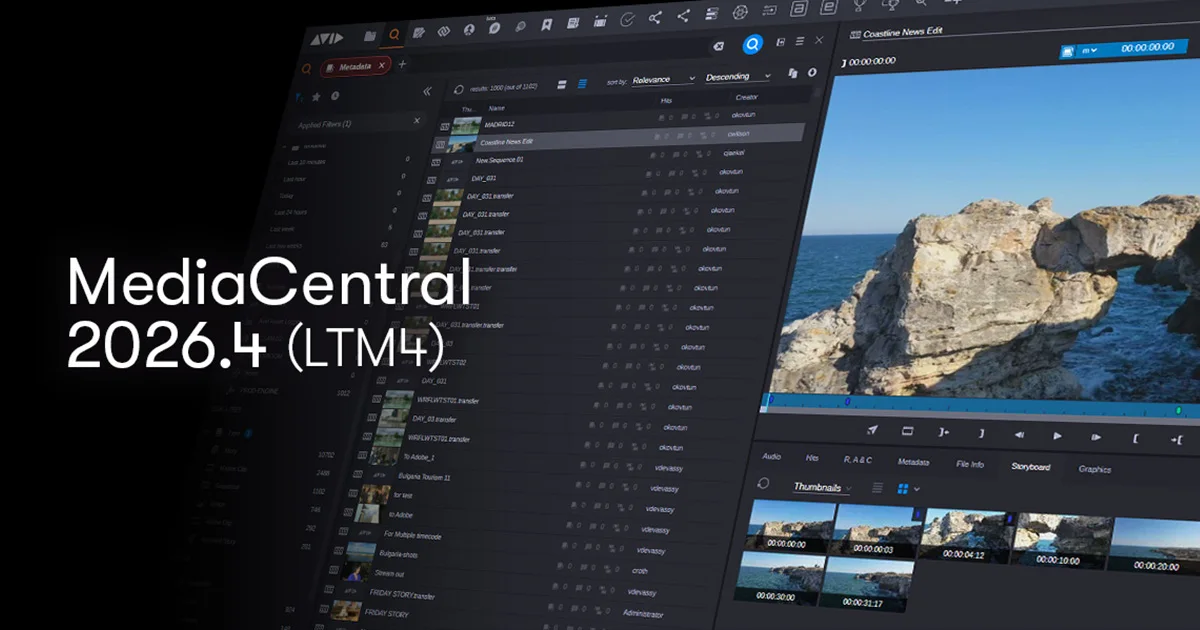The width and height of the screenshot is (1200, 630).
Task: Click the Name column header
Action: (497, 108)
